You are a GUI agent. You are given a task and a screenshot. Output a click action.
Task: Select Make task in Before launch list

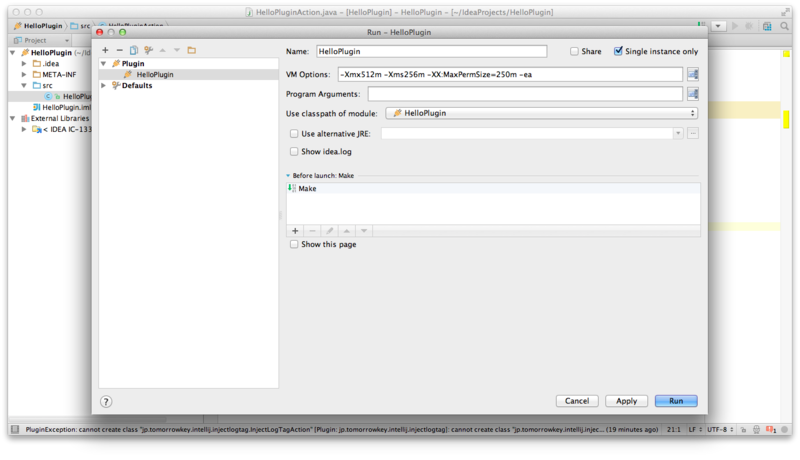(x=493, y=188)
